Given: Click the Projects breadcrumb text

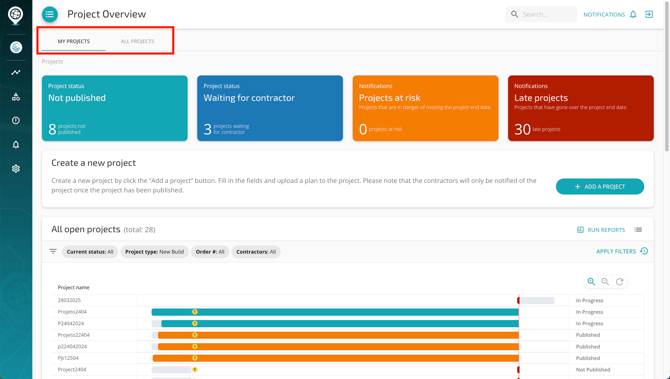Looking at the screenshot, I should [52, 62].
